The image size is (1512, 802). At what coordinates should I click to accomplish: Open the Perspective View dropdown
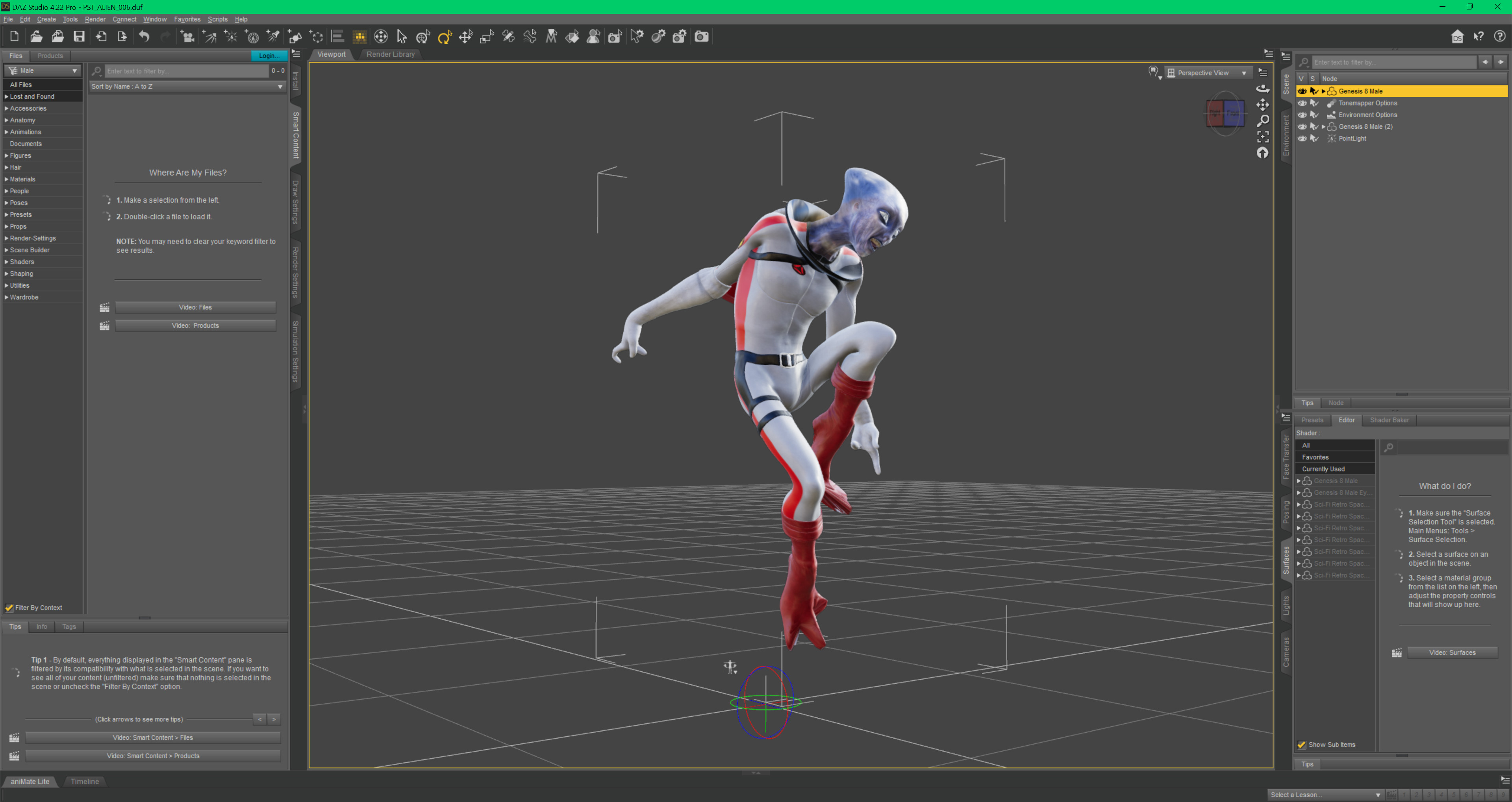coord(1208,73)
